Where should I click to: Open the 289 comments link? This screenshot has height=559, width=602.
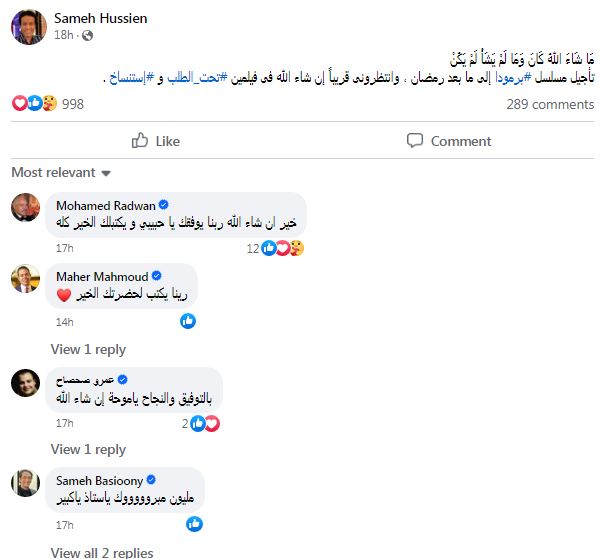[x=549, y=103]
